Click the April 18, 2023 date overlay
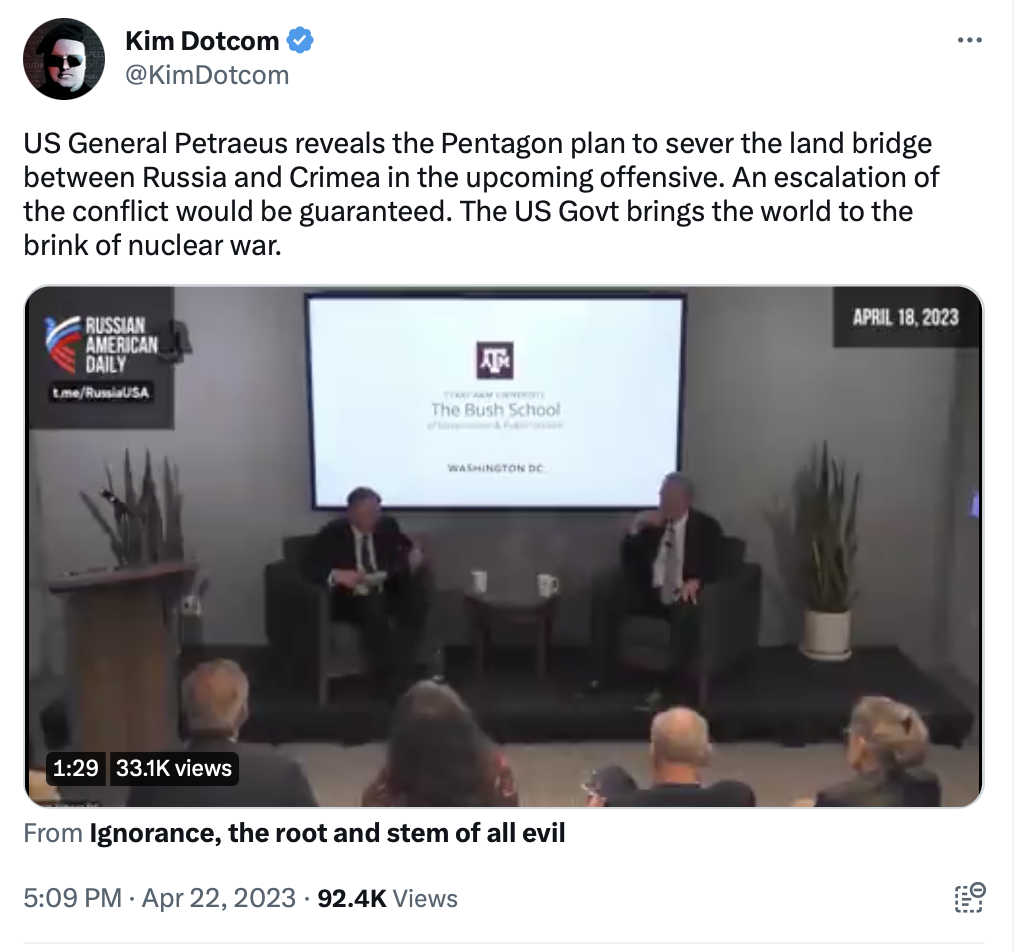This screenshot has height=952, width=1020. tap(906, 318)
